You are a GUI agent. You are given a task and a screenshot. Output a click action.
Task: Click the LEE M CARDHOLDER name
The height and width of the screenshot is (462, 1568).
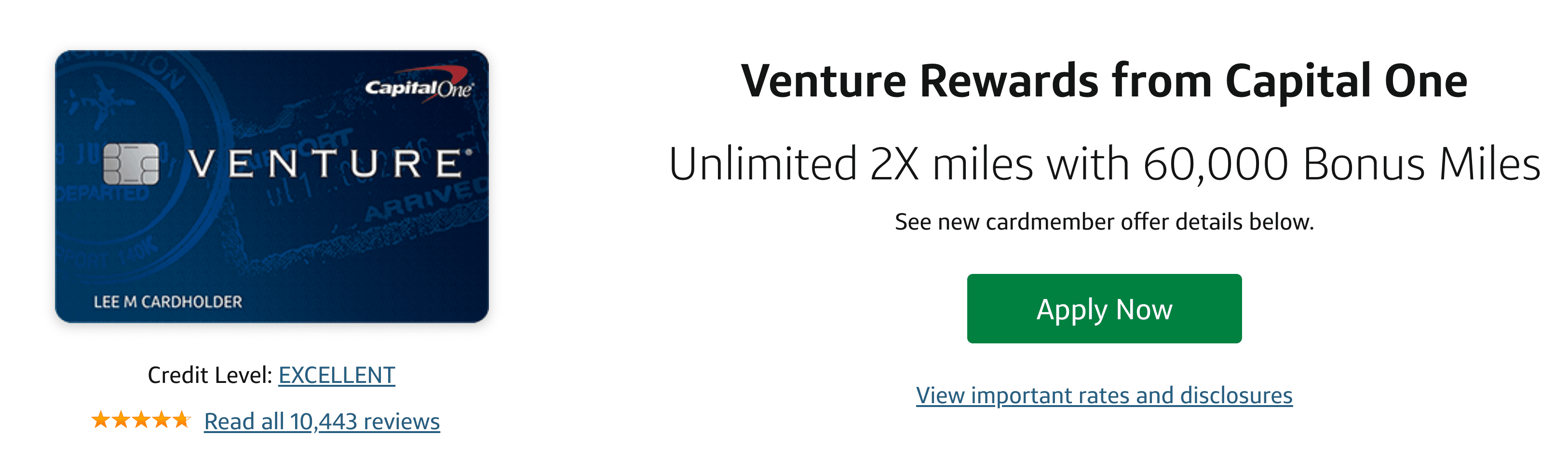point(167,301)
